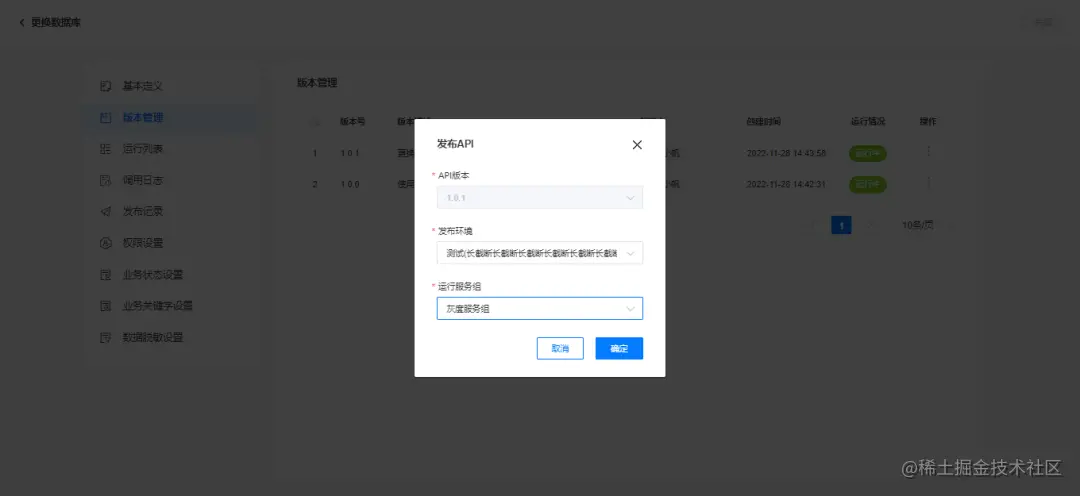Viewport: 1080px width, 496px height.
Task: Expand the 发布环境 dropdown
Action: pos(539,253)
